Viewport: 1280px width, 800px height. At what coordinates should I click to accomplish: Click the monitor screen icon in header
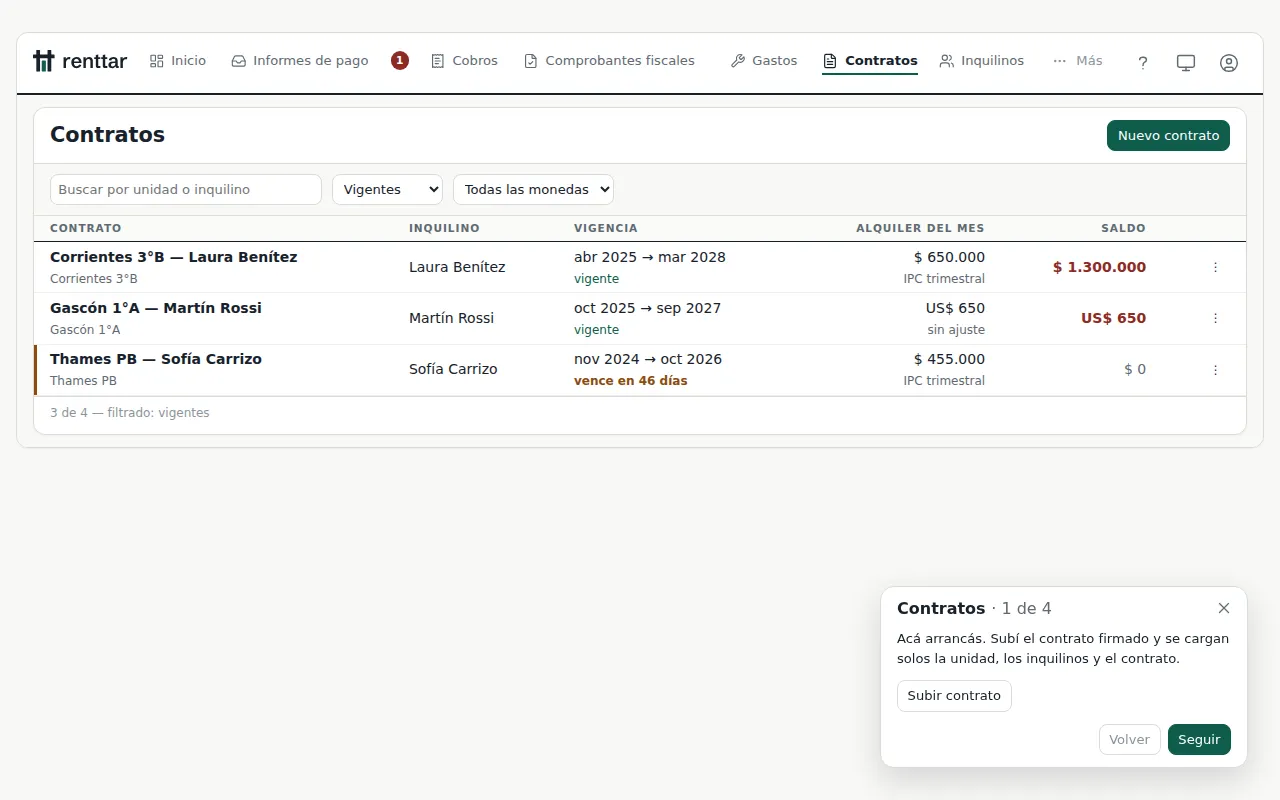click(1186, 62)
